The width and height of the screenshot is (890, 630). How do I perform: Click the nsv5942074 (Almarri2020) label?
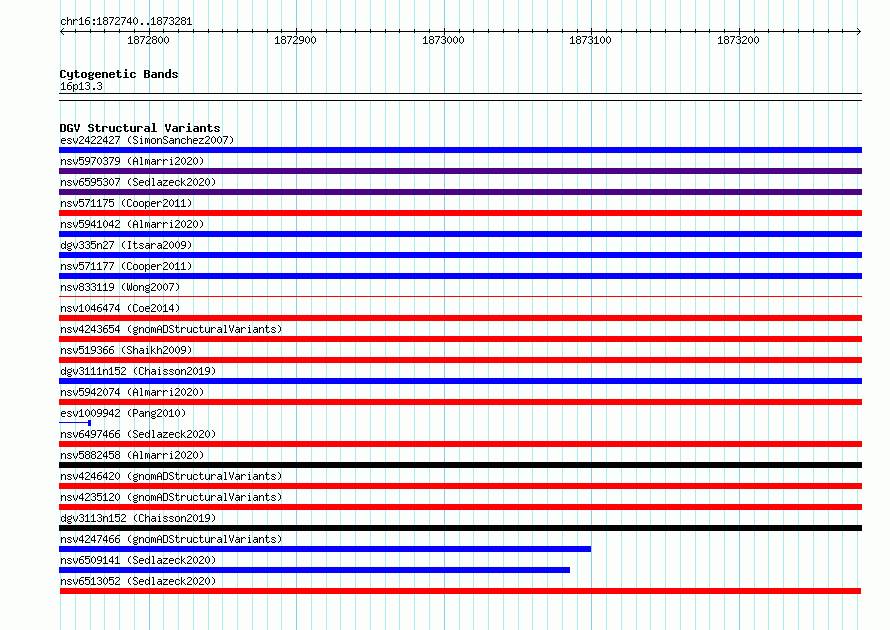click(132, 392)
